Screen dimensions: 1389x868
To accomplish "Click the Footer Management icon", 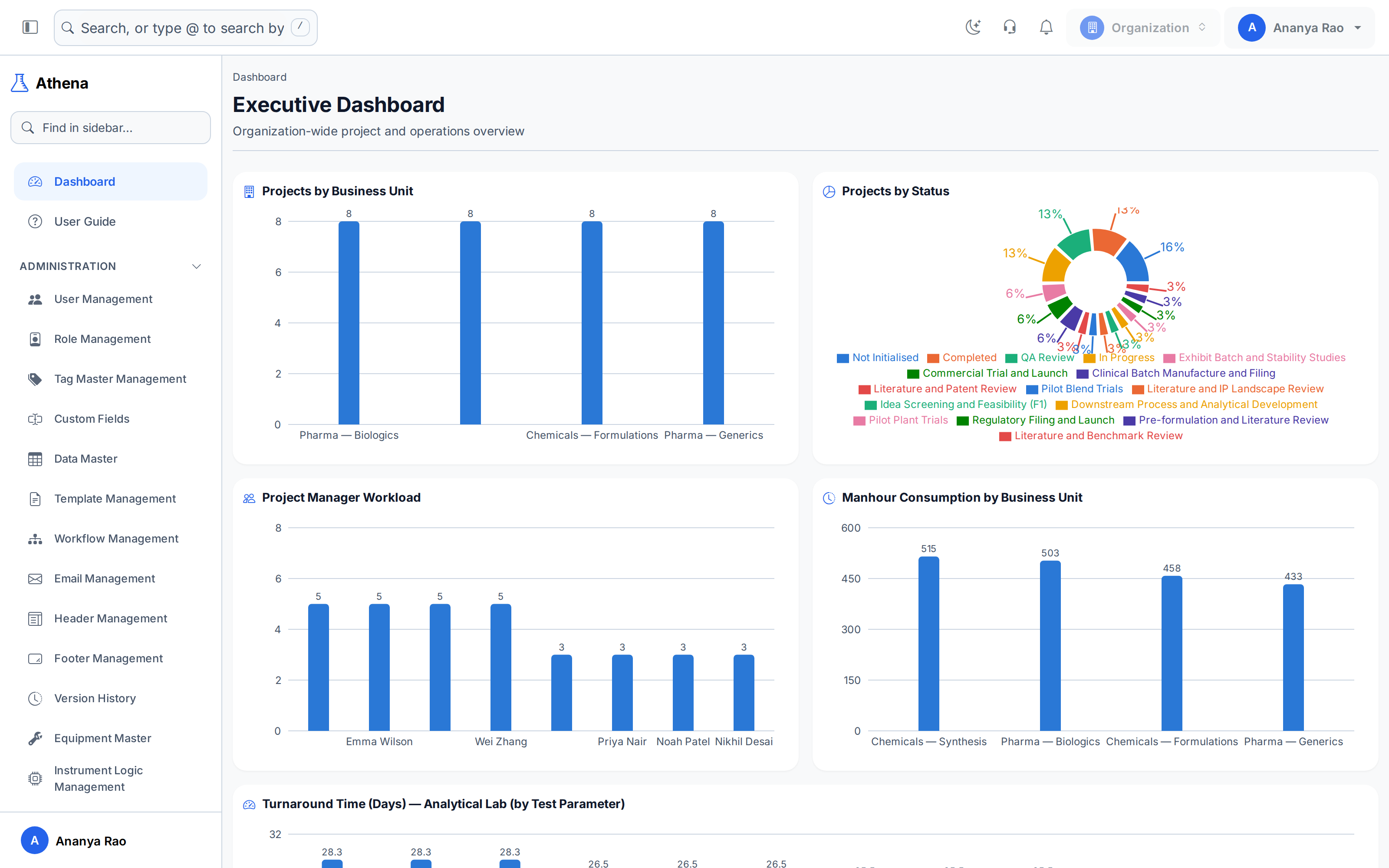I will [35, 658].
